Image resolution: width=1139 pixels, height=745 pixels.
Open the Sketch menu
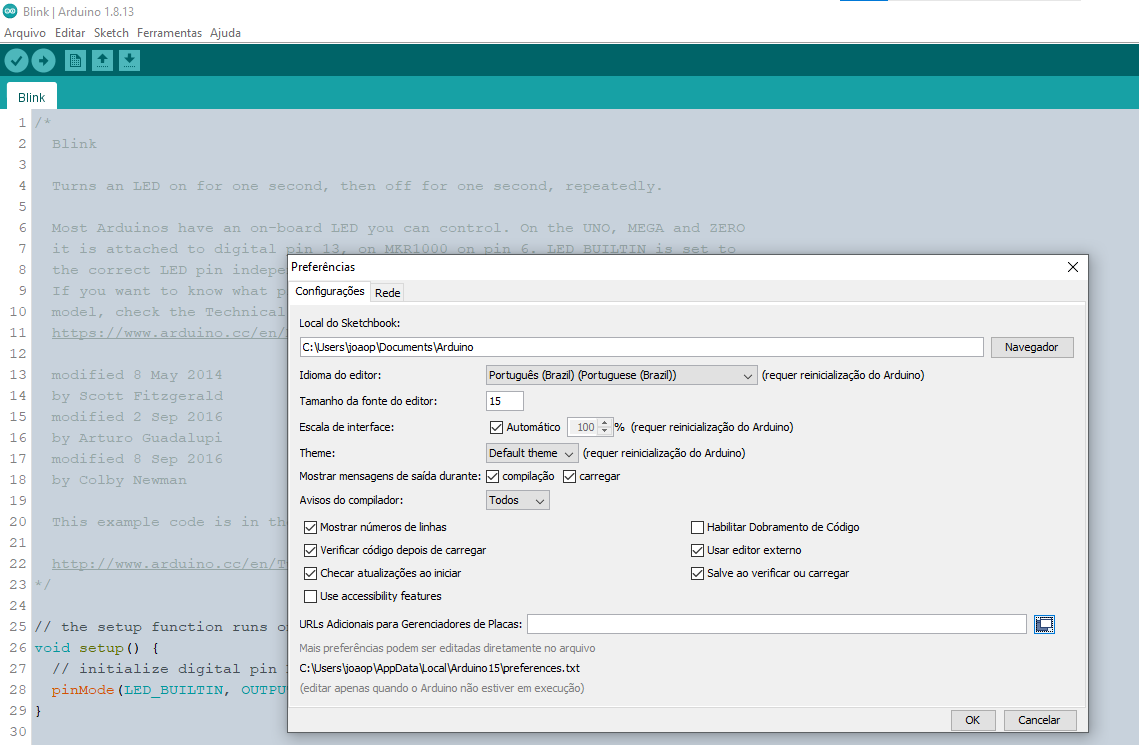111,33
